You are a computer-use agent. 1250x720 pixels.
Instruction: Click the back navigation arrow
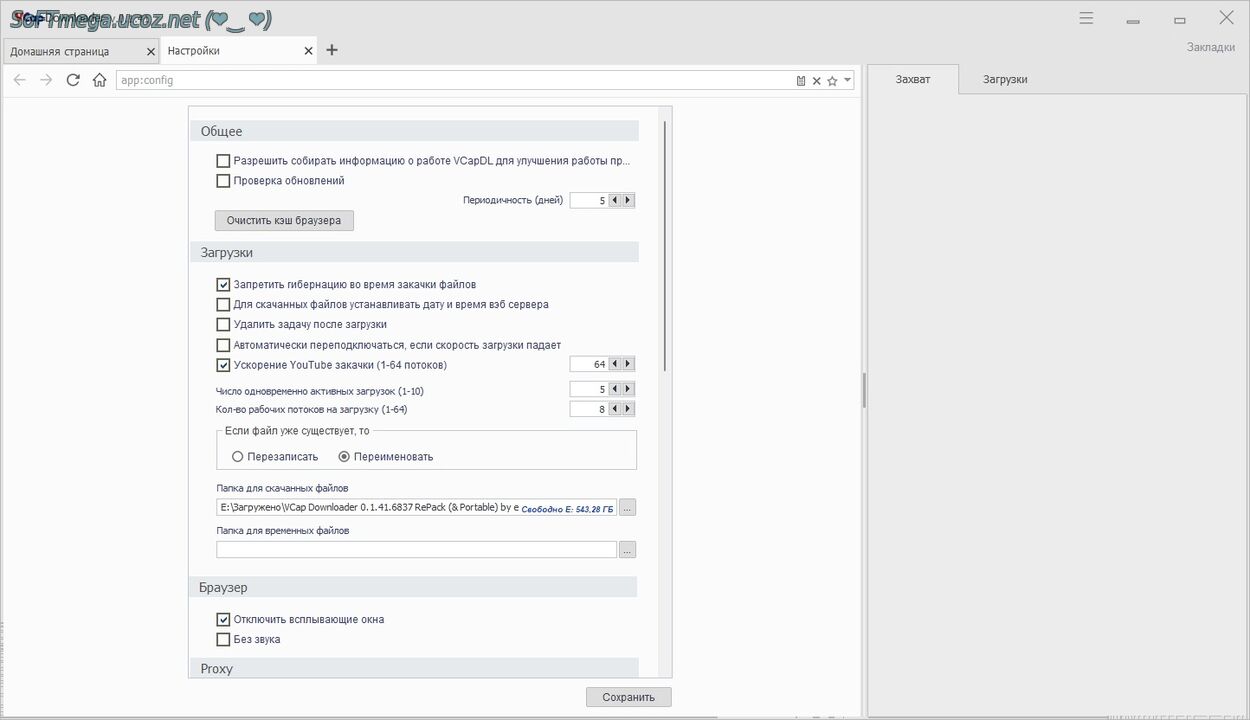19,80
